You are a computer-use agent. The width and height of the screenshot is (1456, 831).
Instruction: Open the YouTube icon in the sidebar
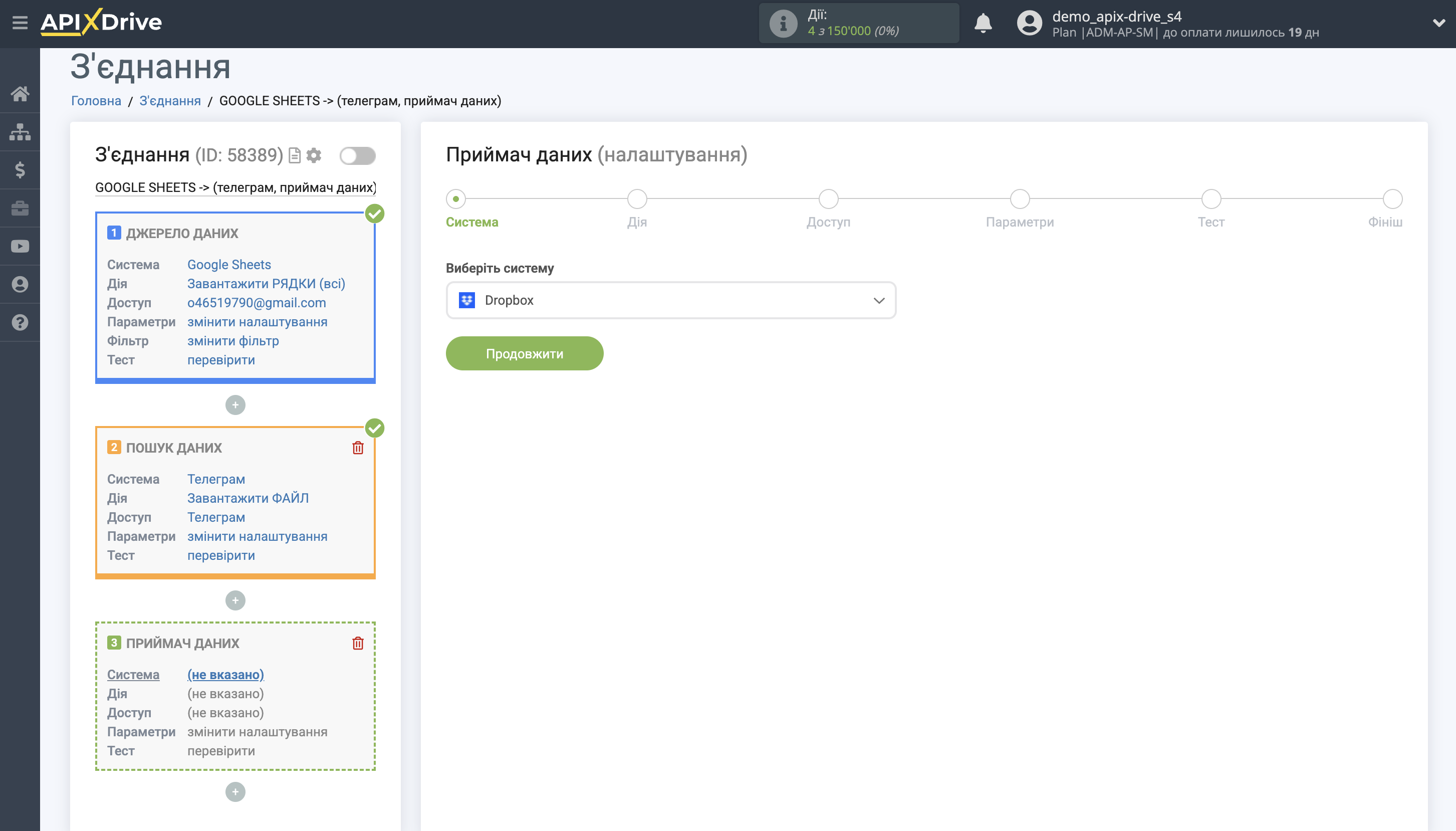click(x=21, y=246)
